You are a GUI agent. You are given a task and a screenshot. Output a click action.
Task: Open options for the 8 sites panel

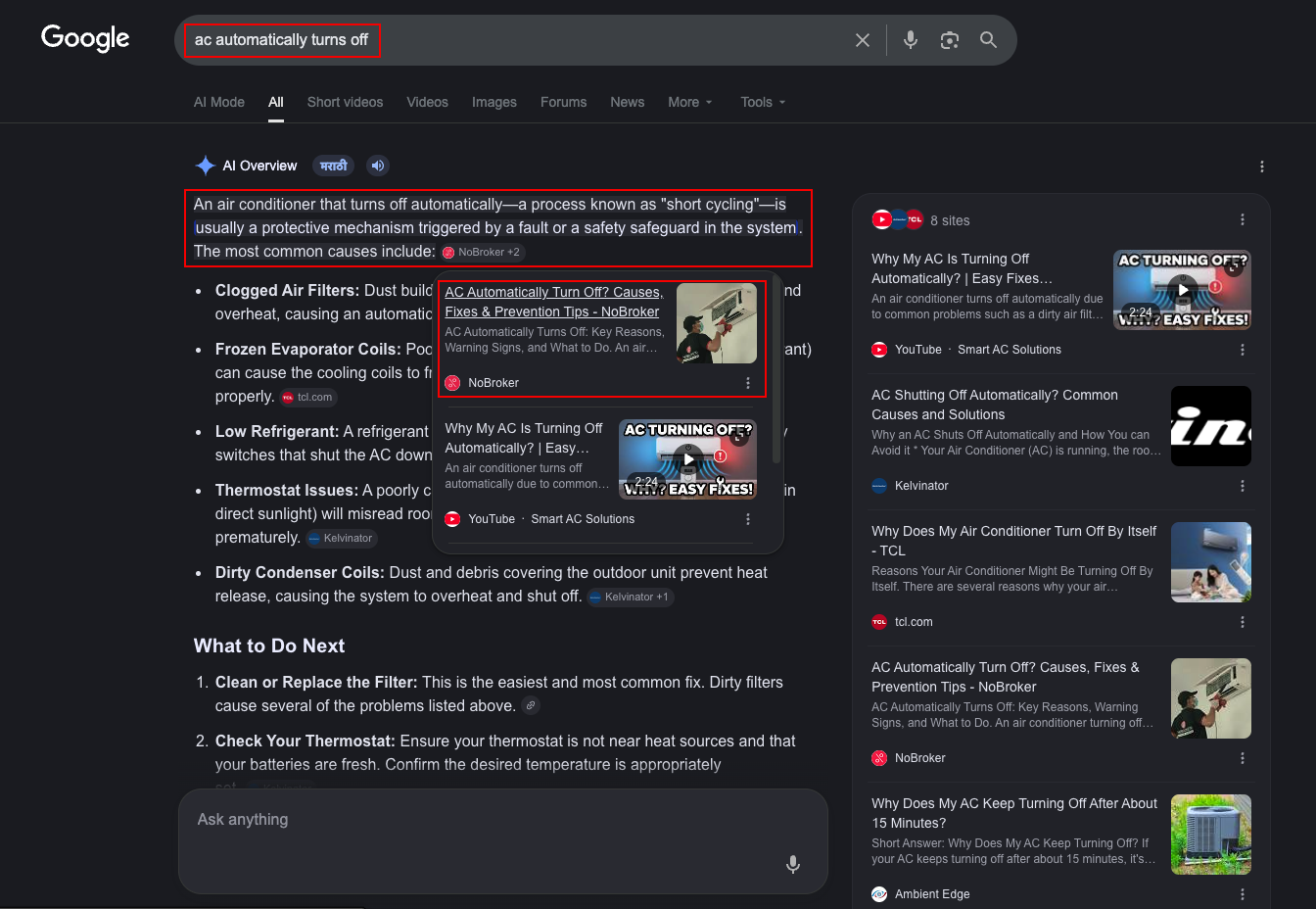pos(1243,220)
